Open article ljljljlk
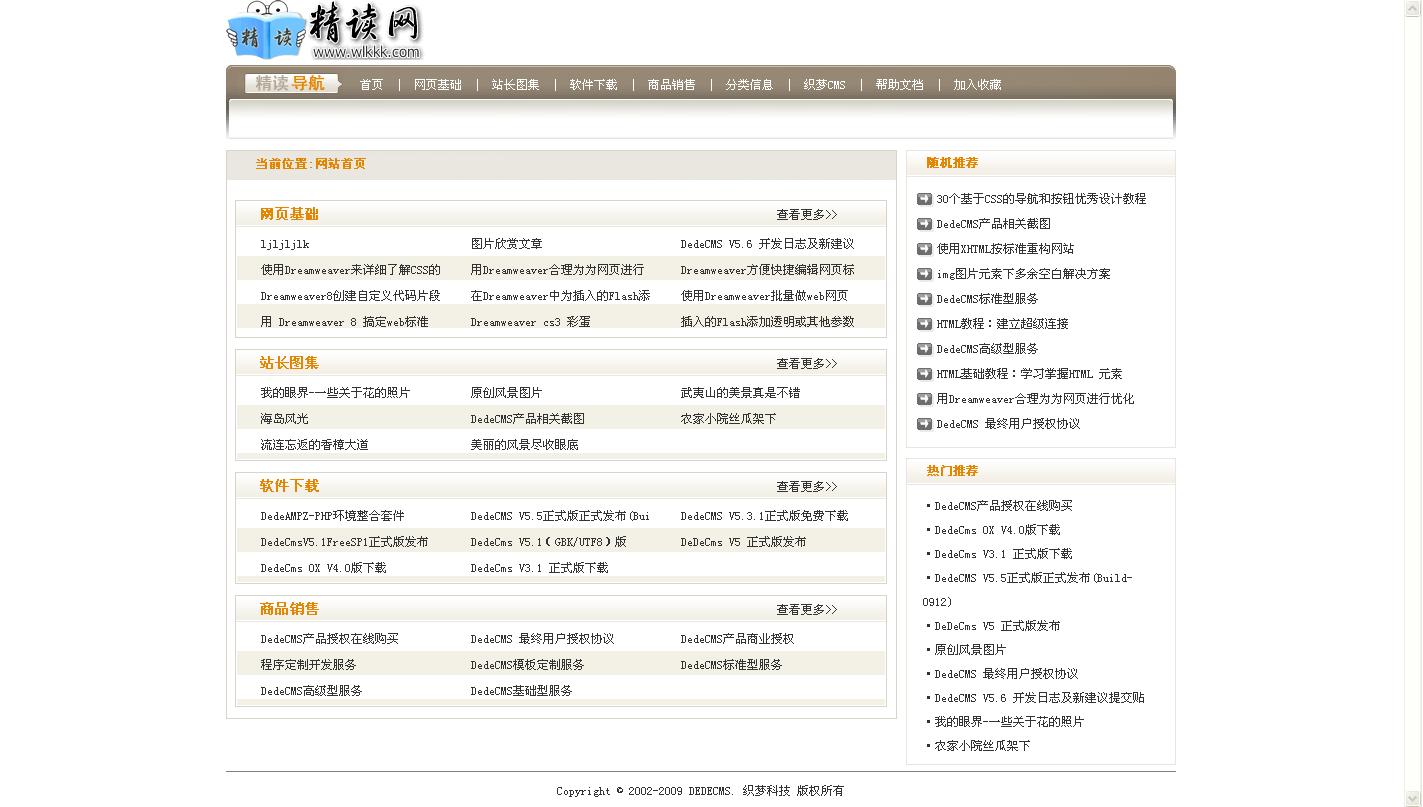This screenshot has width=1423, height=807. pyautogui.click(x=285, y=244)
